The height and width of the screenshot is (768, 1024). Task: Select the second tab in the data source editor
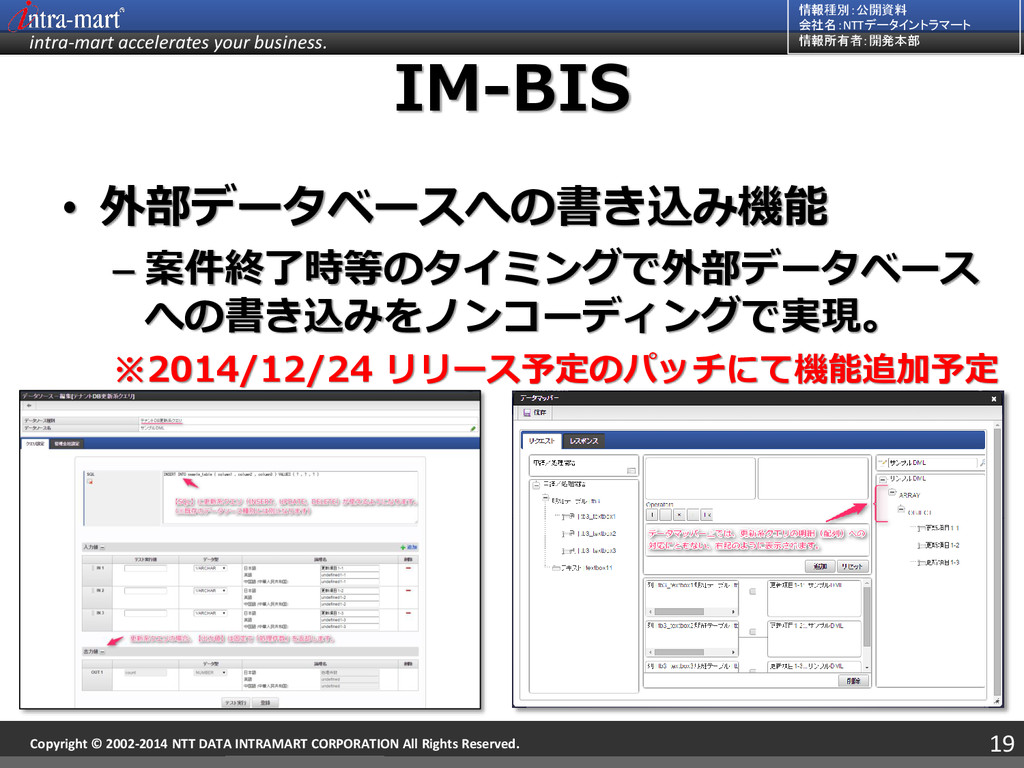(67, 443)
